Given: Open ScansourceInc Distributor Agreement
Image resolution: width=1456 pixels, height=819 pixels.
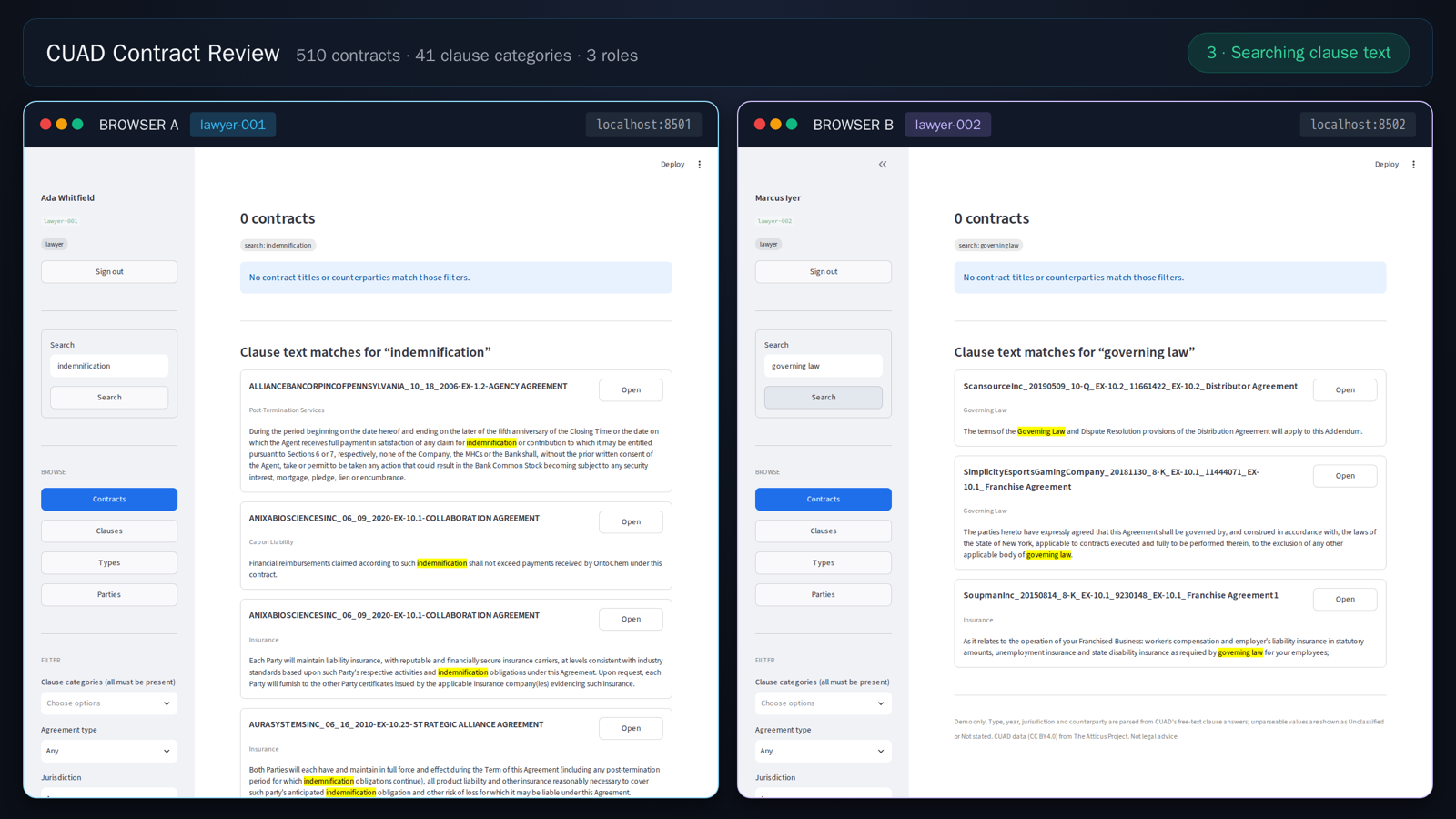Looking at the screenshot, I should click(1345, 389).
